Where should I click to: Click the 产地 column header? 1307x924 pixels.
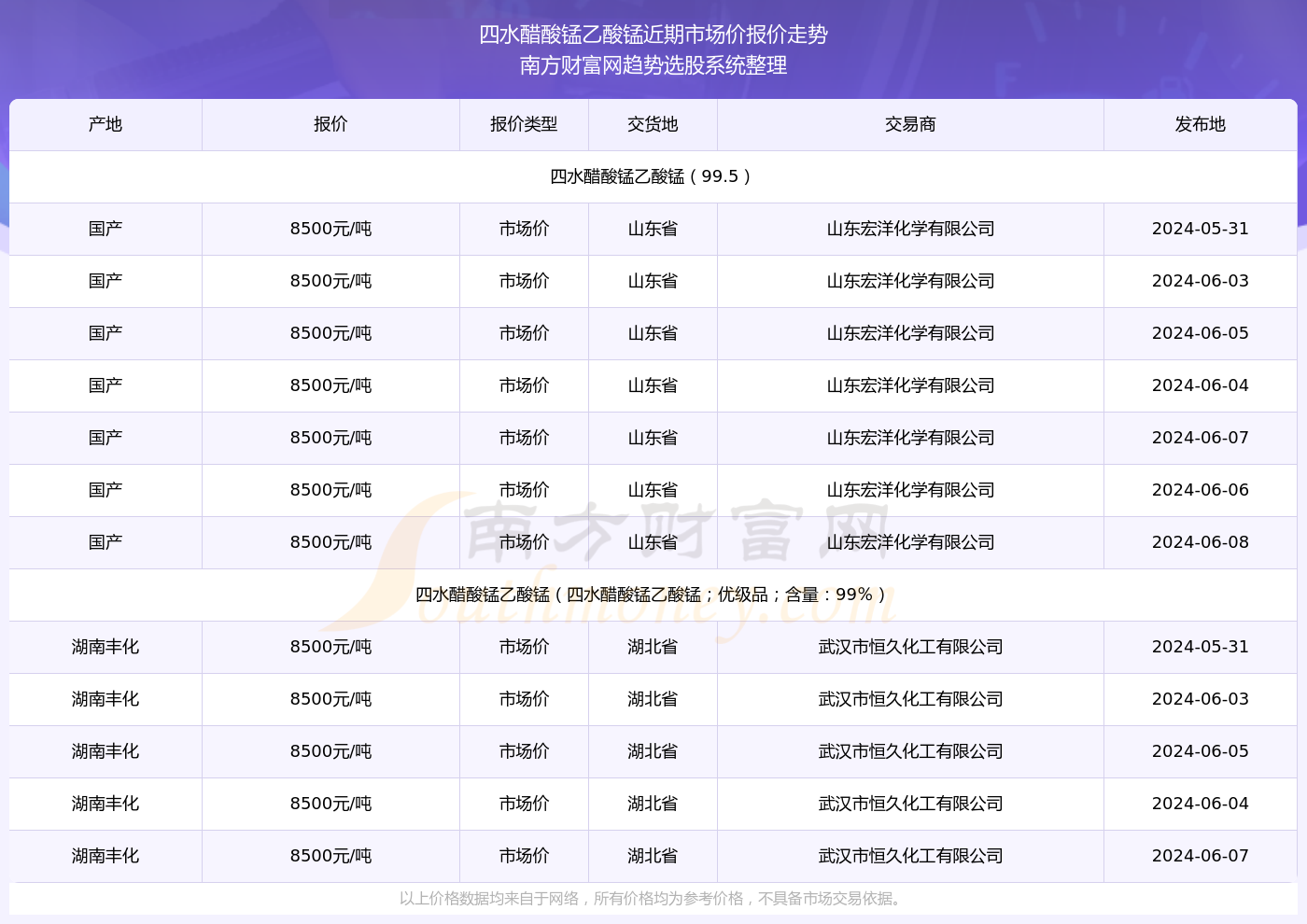point(105,124)
